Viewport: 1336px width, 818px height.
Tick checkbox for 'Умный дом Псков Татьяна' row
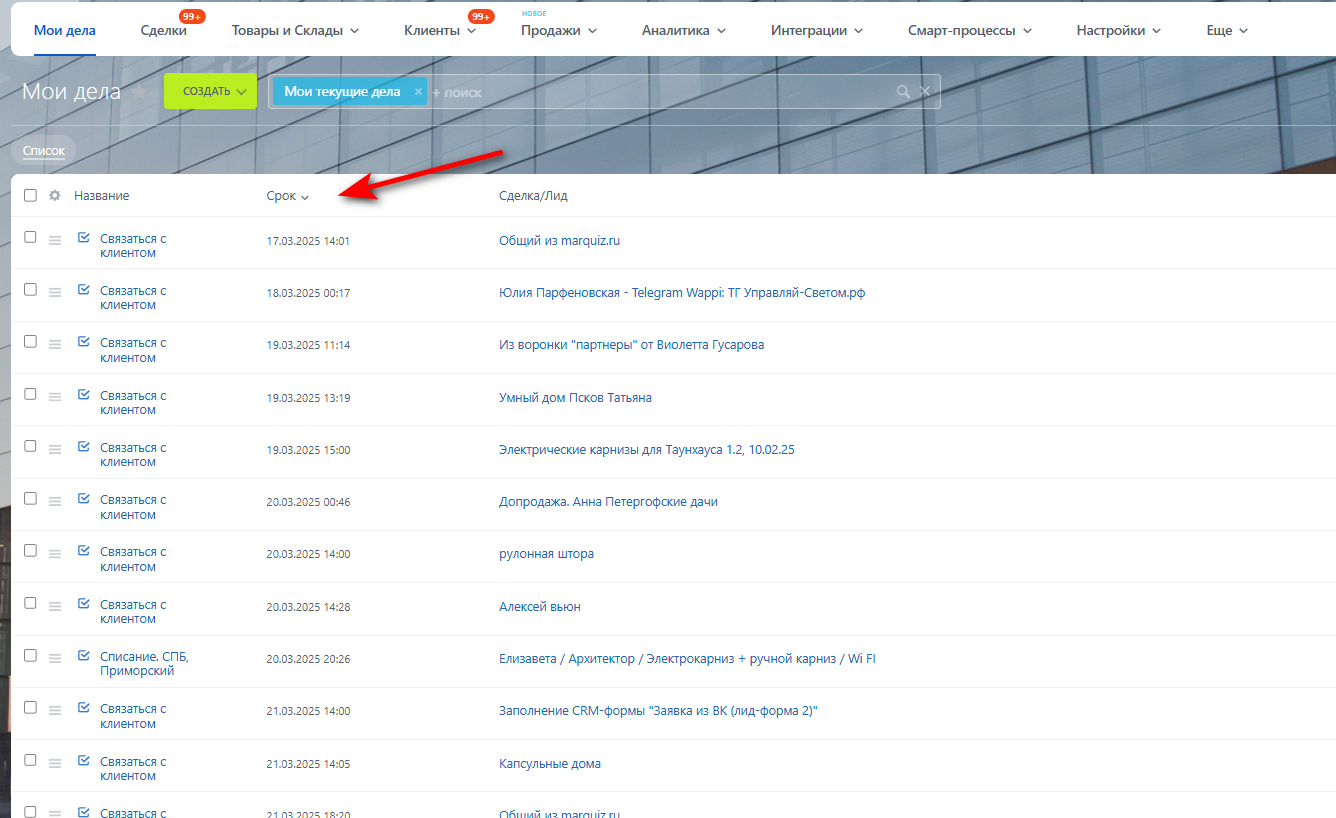click(30, 394)
